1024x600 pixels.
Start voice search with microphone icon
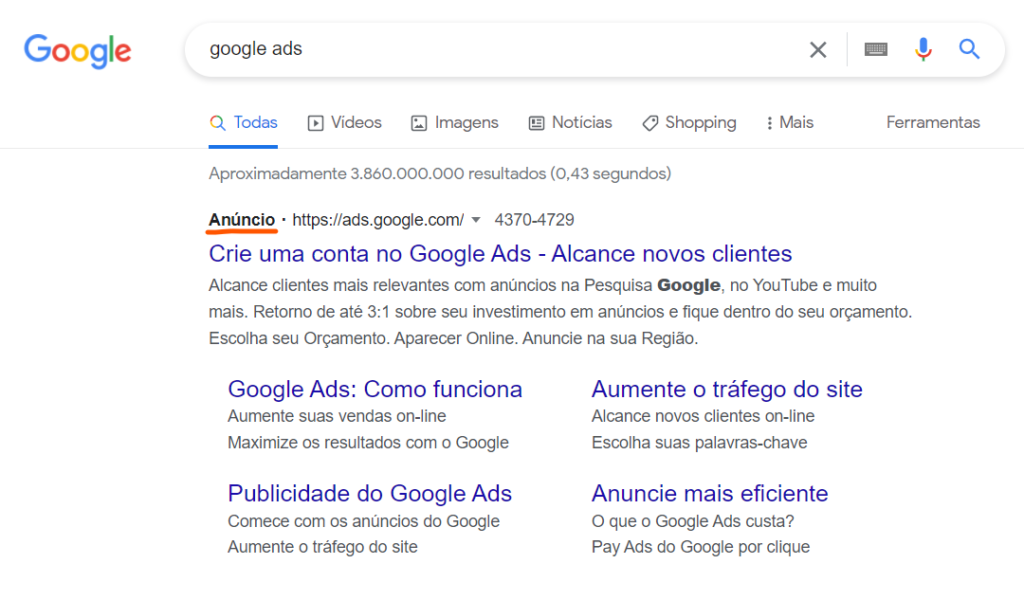coord(923,50)
